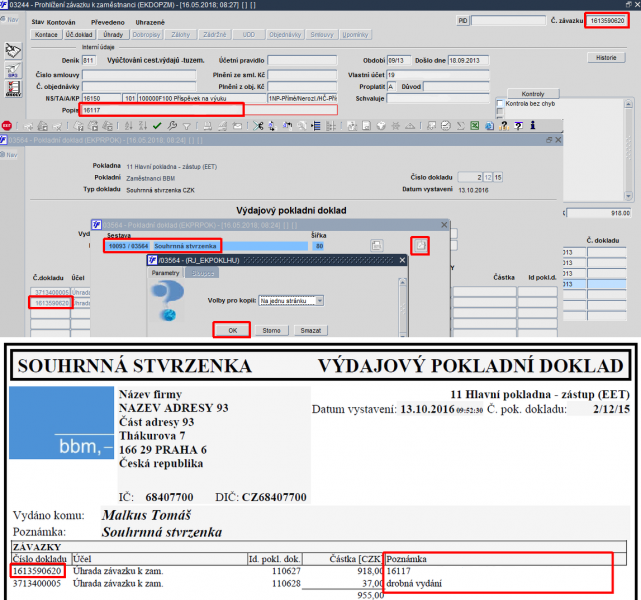Click the Upomínky button
Viewport: 641px width, 600px height.
355,35
